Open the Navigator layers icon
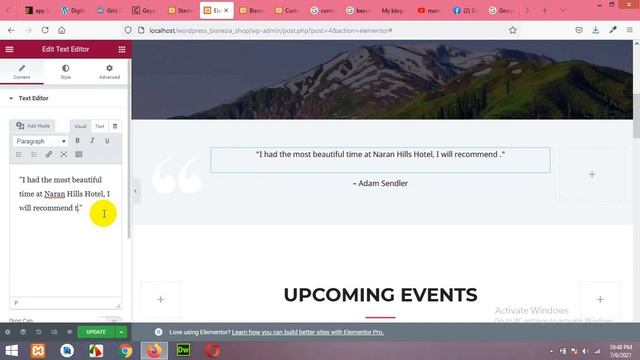 tap(23, 332)
